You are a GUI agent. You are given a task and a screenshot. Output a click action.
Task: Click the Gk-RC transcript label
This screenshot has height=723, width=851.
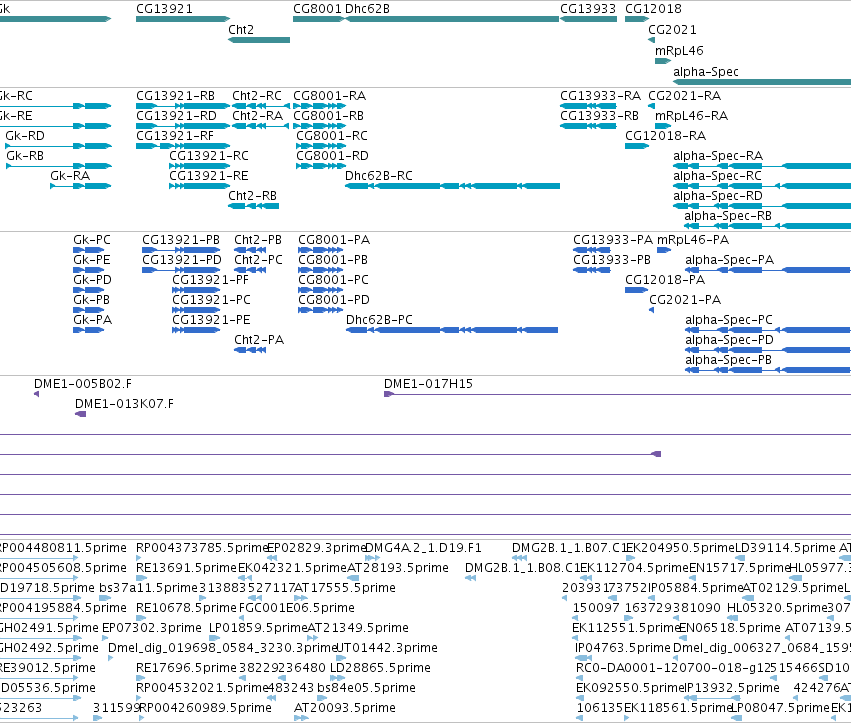click(16, 96)
